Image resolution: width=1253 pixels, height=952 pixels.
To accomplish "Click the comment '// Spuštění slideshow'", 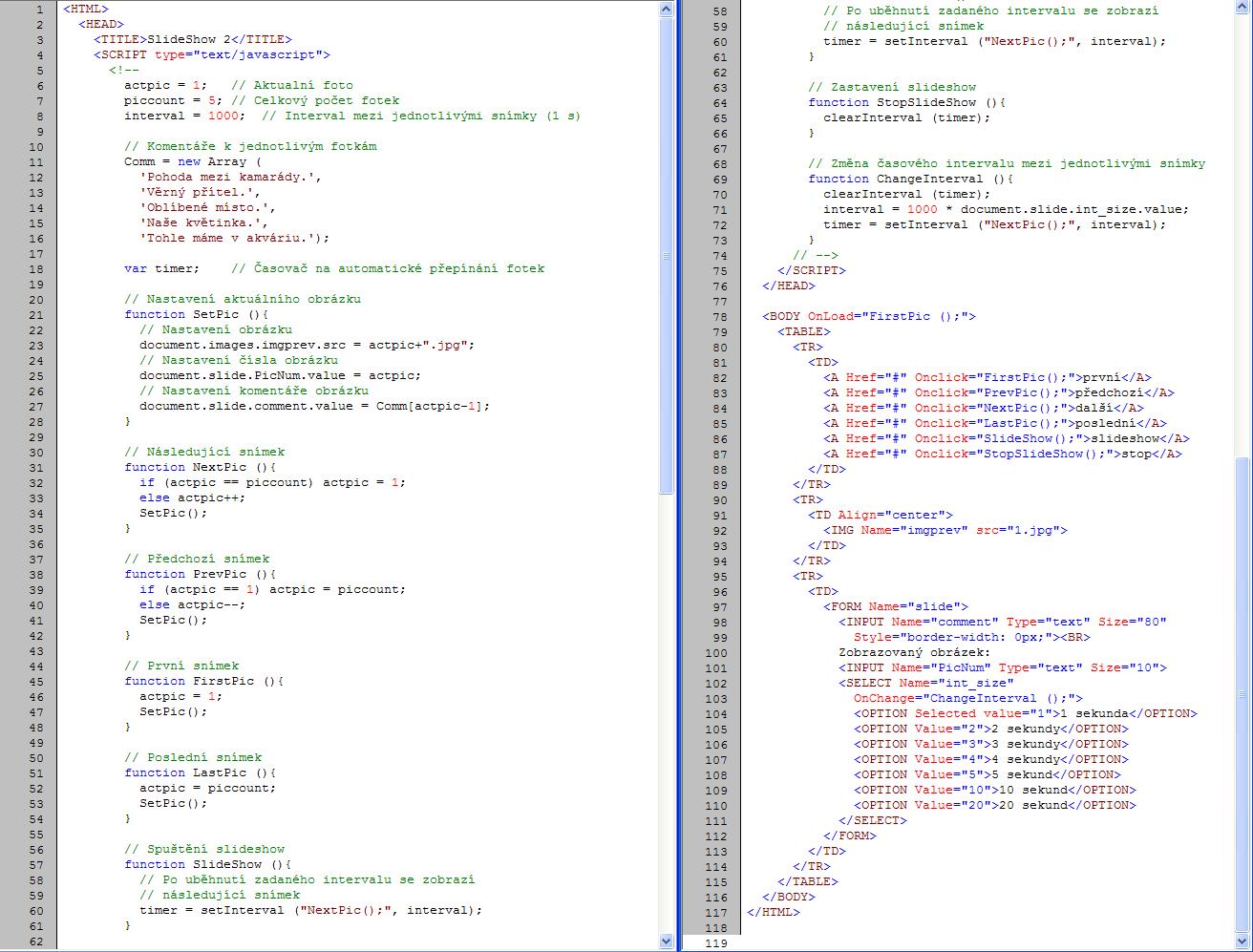I will tap(204, 849).
